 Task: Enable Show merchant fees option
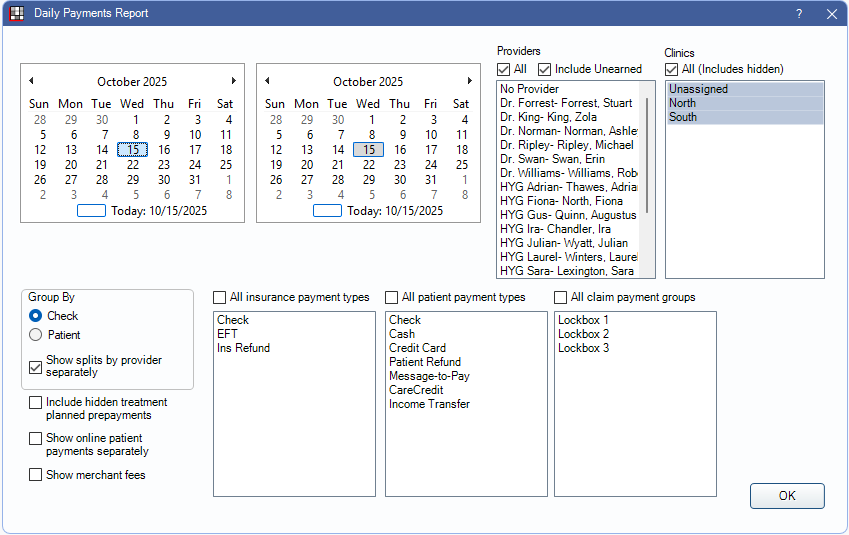tap(36, 475)
